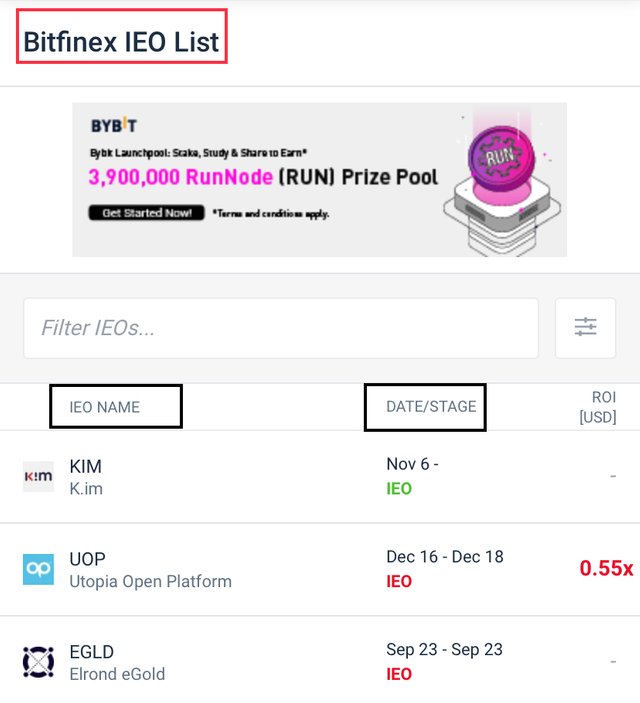
Task: Sort by IEO NAME column header
Action: pos(105,407)
